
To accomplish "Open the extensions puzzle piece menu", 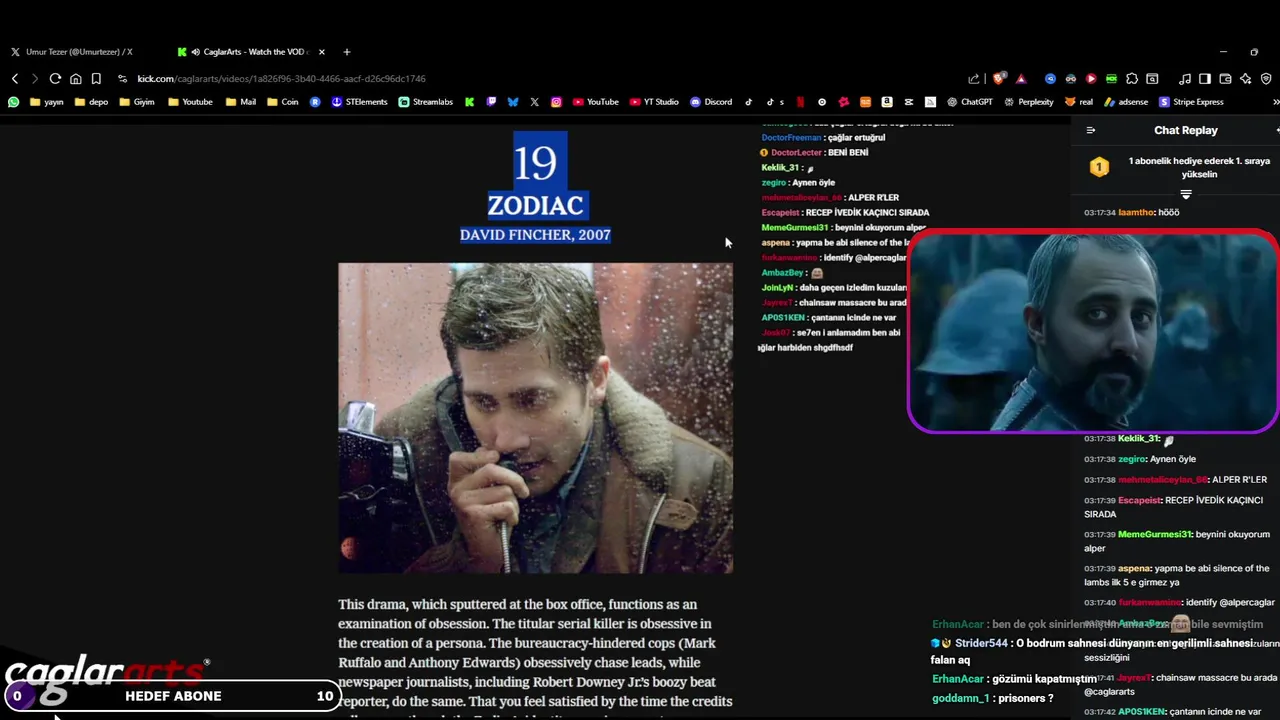I will pos(1132,79).
